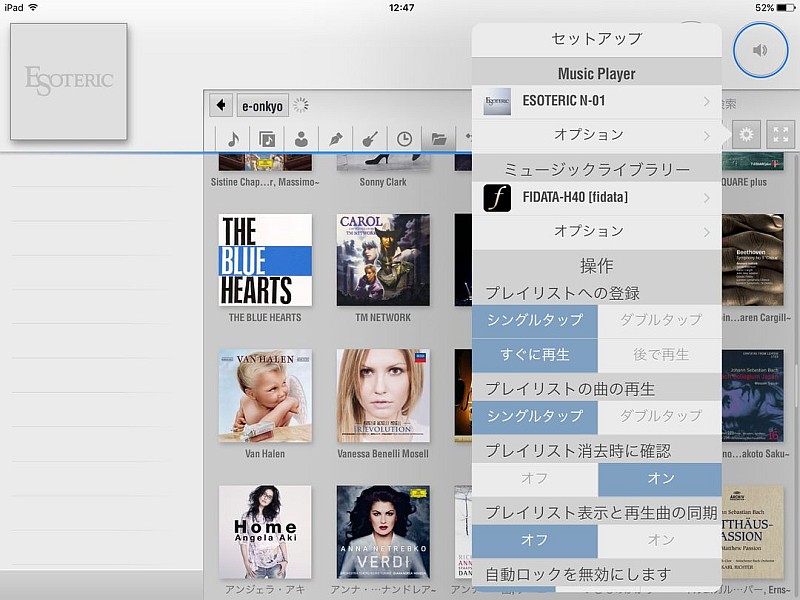Click the セットアップ popup title
Screen dimensions: 800x600
(x=596, y=39)
